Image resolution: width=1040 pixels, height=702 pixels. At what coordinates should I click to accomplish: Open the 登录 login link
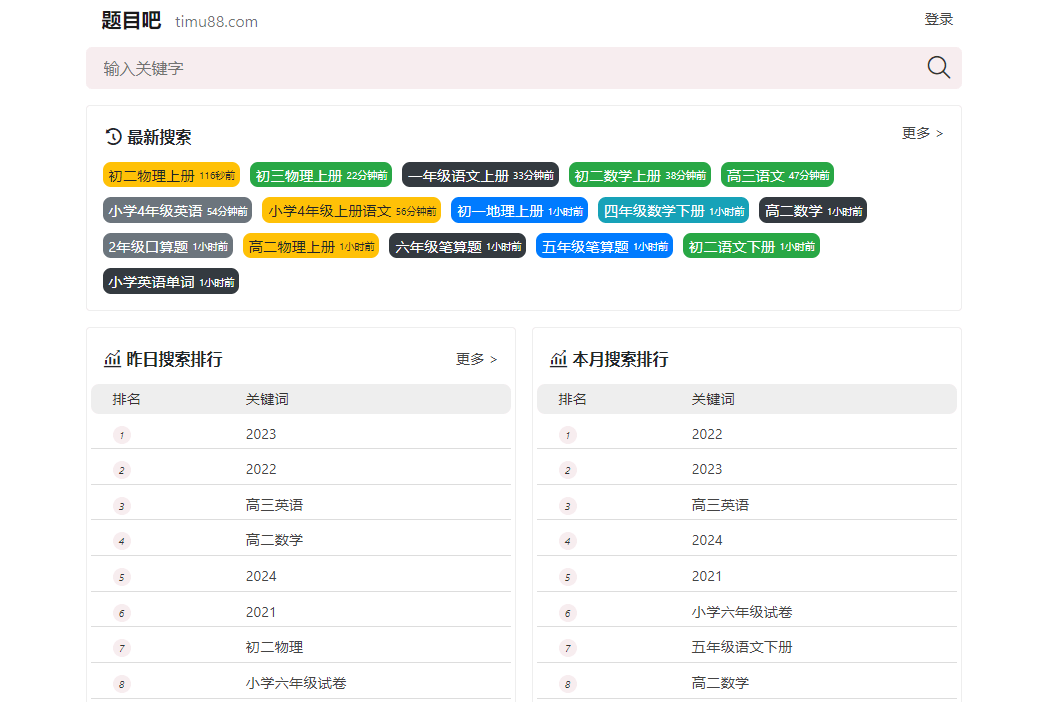tap(938, 19)
